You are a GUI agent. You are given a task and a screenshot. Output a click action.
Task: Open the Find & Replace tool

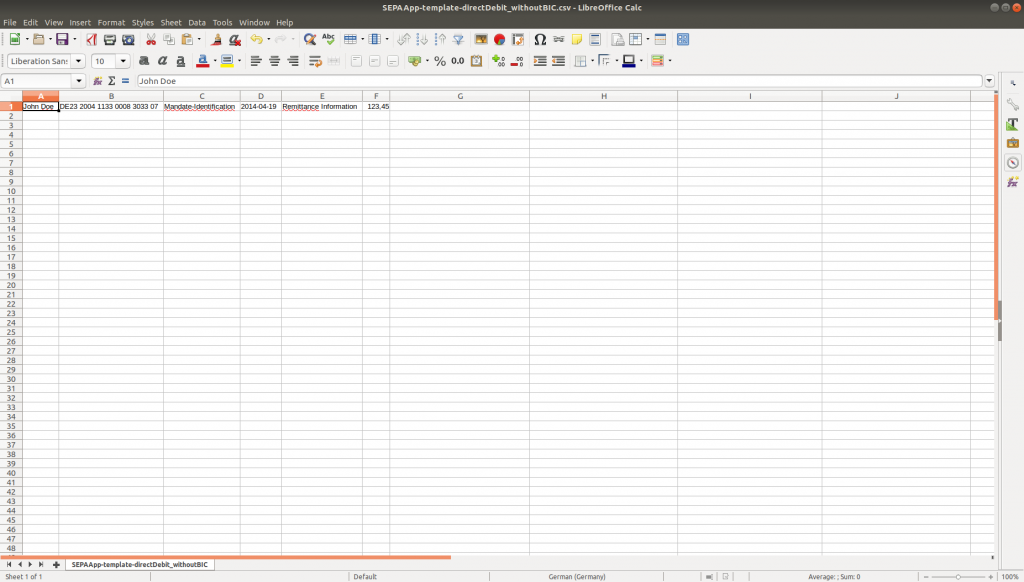(310, 40)
